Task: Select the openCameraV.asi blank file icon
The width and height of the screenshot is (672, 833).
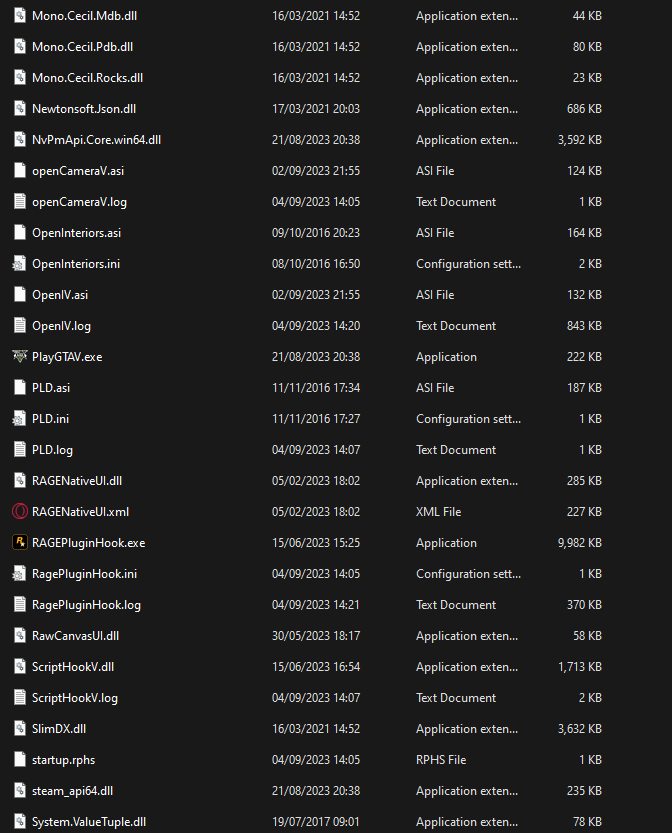Action: click(20, 171)
